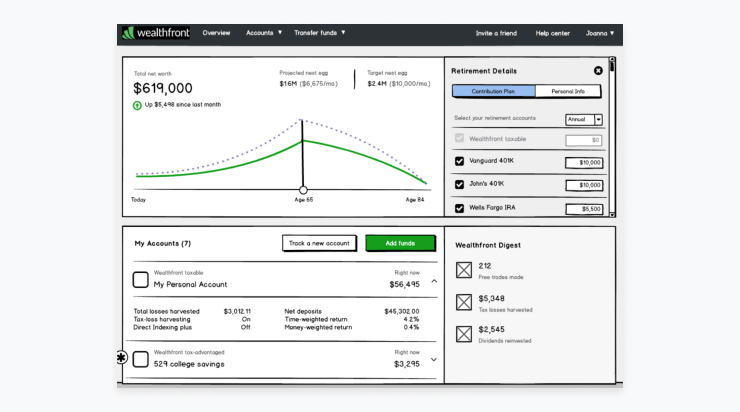Open the Annual frequency dropdown

584,119
